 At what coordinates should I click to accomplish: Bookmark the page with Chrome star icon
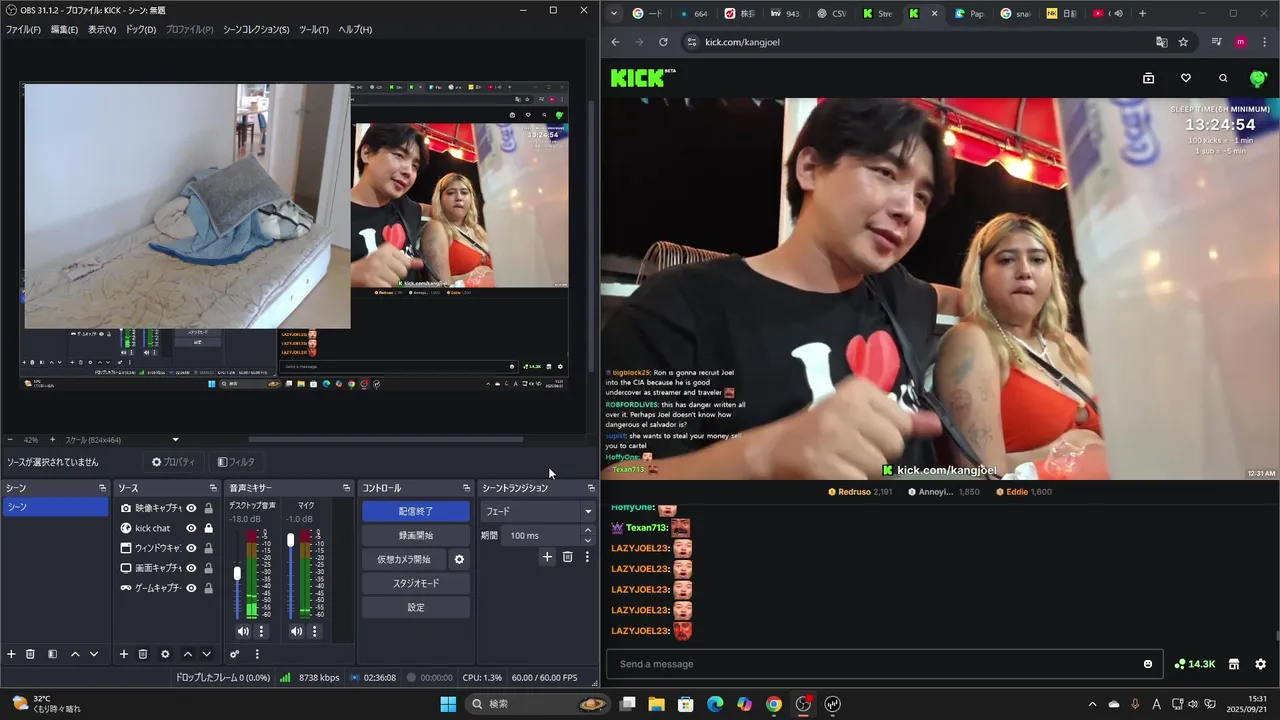[1183, 42]
